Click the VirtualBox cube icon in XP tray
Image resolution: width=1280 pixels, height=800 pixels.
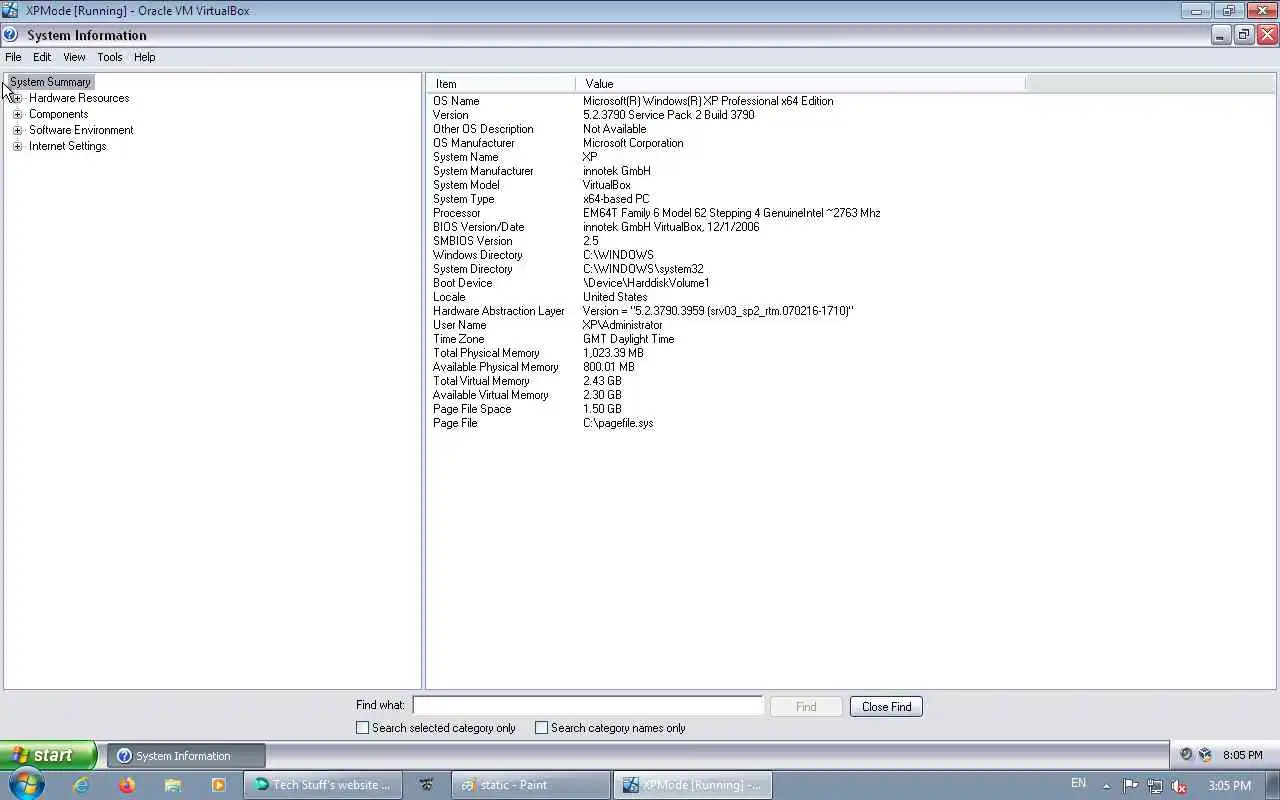pyautogui.click(x=1205, y=755)
